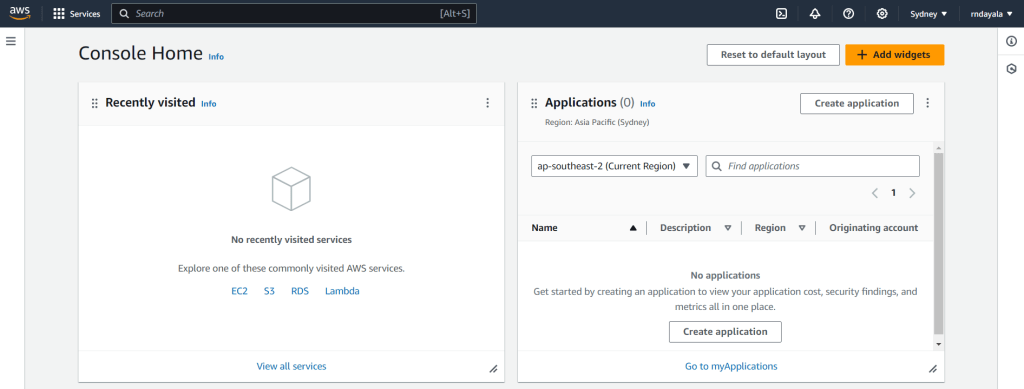Viewport: 1024px width, 389px height.
Task: Click resize handle of Applications widget
Action: [x=933, y=369]
